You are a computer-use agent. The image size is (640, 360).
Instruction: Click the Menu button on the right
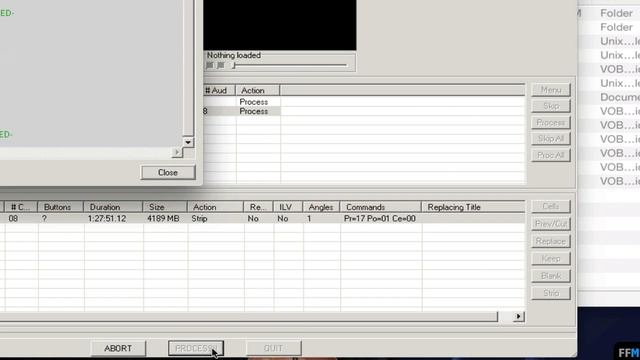pos(551,89)
